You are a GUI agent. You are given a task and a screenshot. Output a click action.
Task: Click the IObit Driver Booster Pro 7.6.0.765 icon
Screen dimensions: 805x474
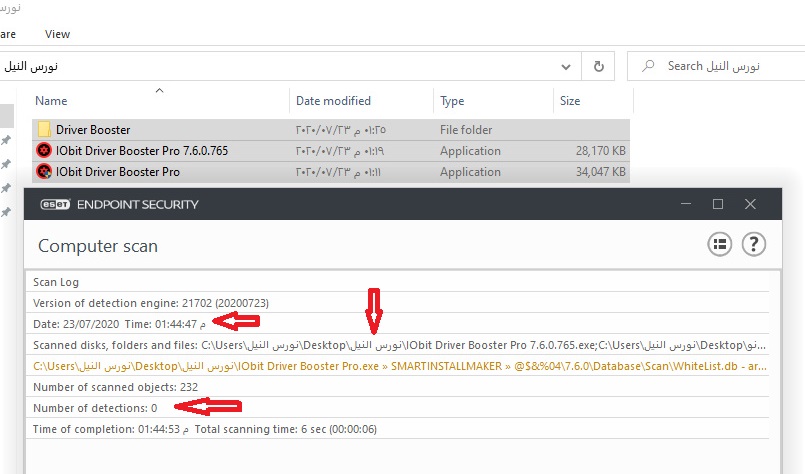[43, 151]
